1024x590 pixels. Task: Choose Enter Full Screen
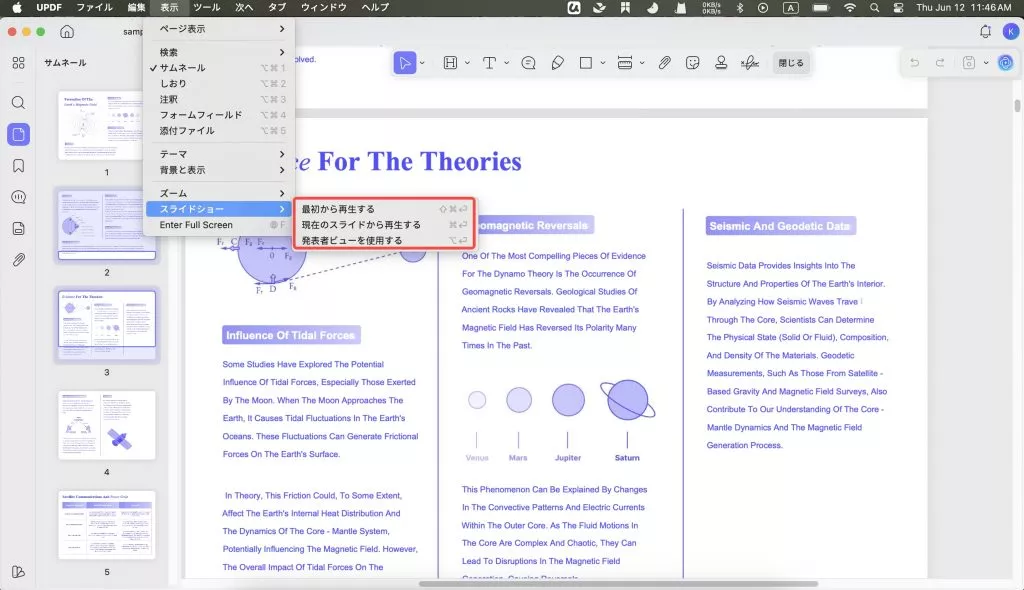[219, 225]
